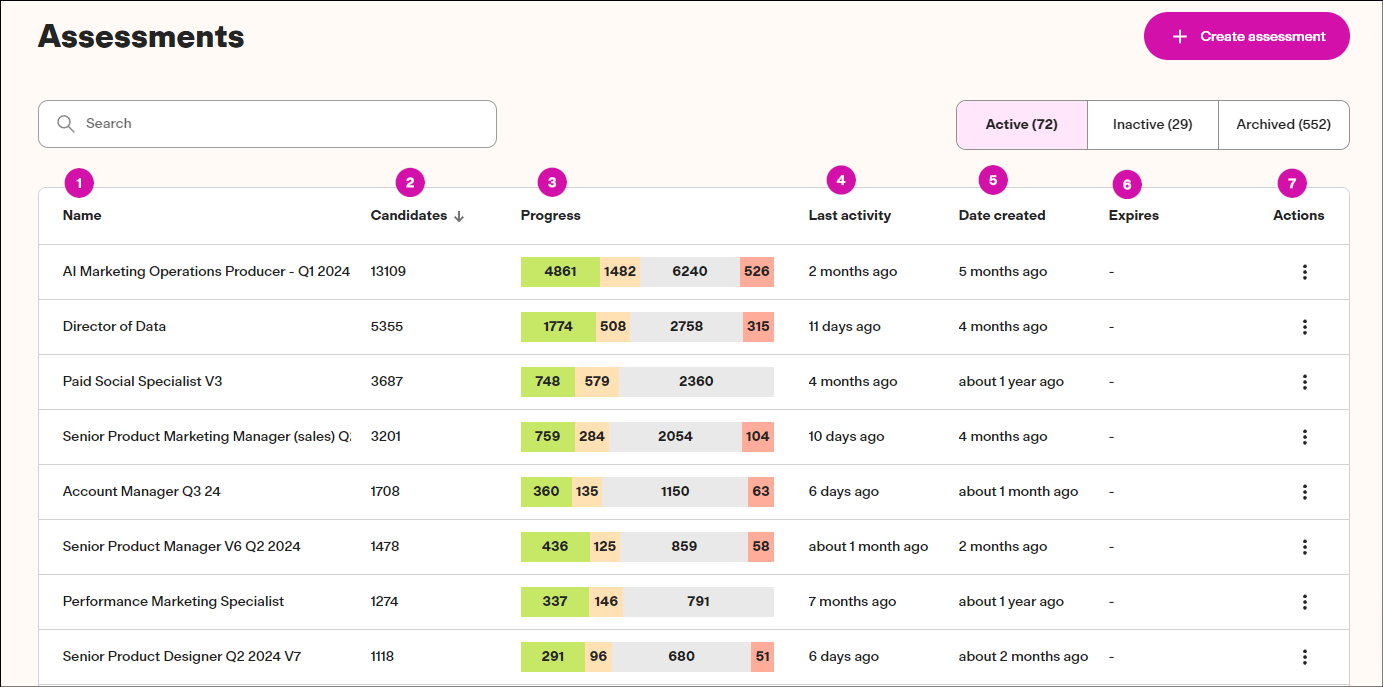The image size is (1383, 687).
Task: Click the search magnifier icon
Action: 65,123
